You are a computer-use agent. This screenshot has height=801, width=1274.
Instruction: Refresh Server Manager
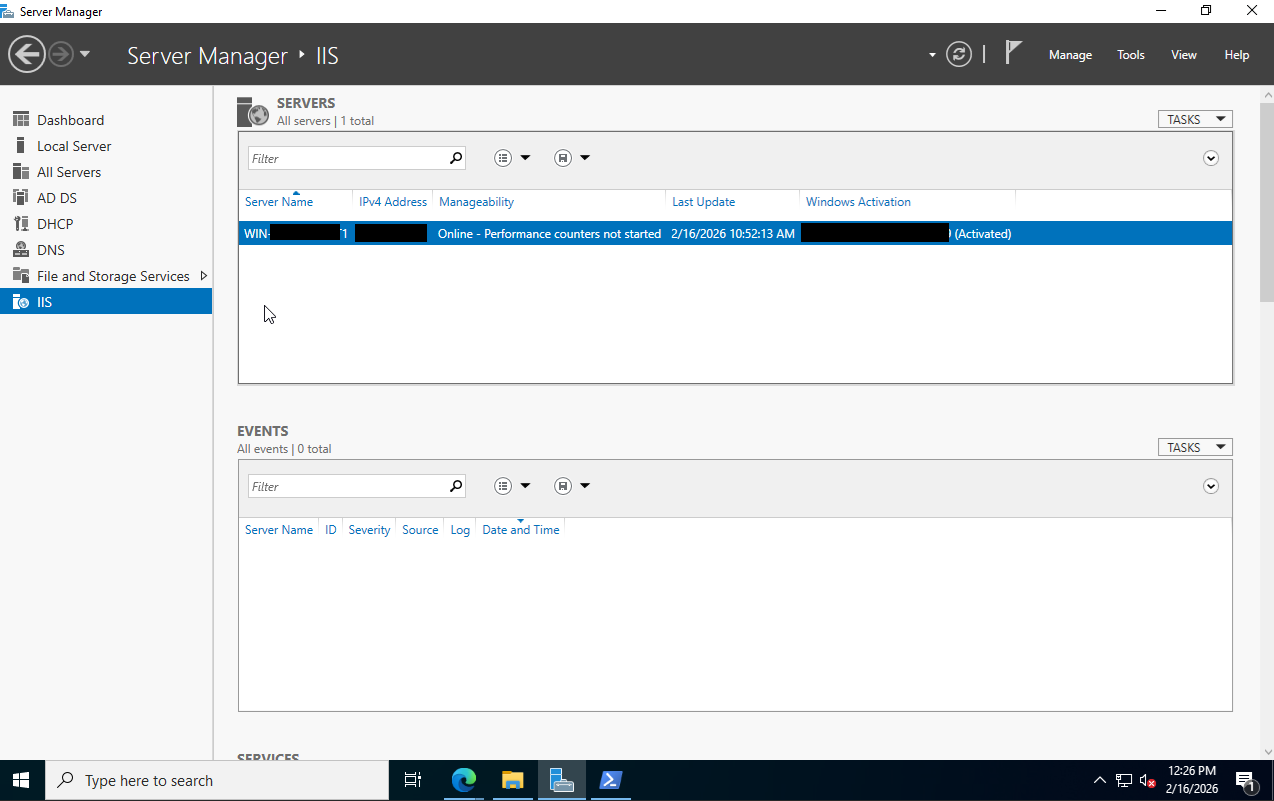958,54
